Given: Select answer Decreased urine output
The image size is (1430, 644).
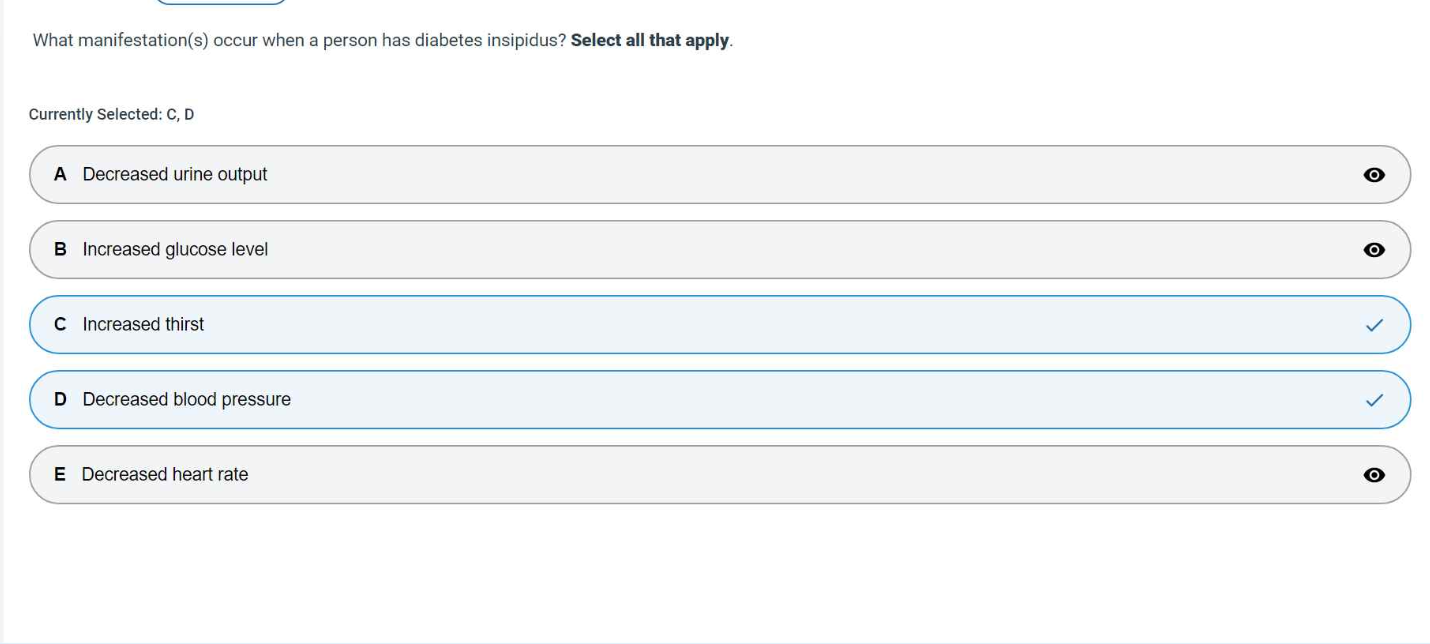Looking at the screenshot, I should (x=175, y=175).
